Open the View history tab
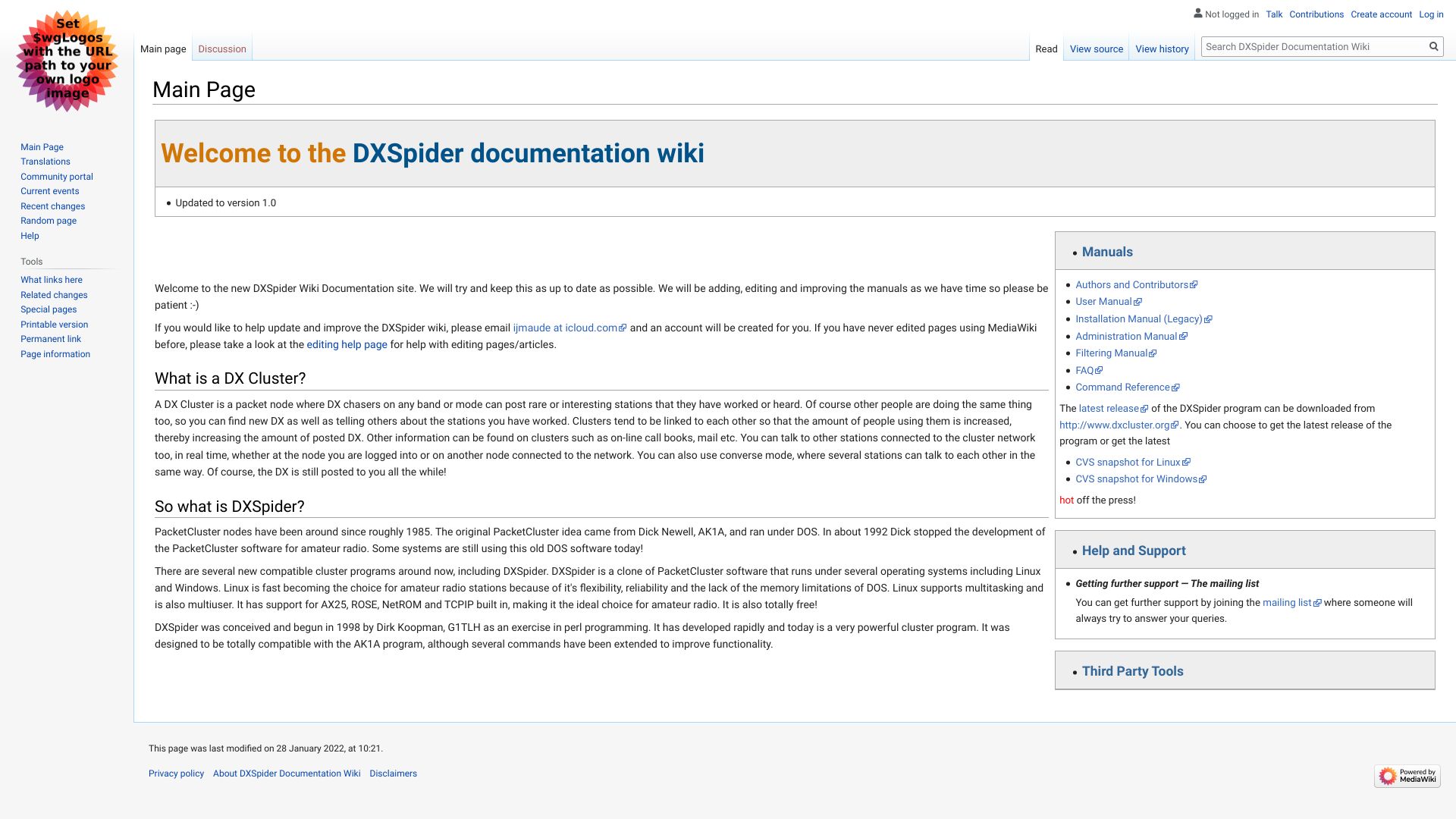1456x819 pixels. (1162, 49)
